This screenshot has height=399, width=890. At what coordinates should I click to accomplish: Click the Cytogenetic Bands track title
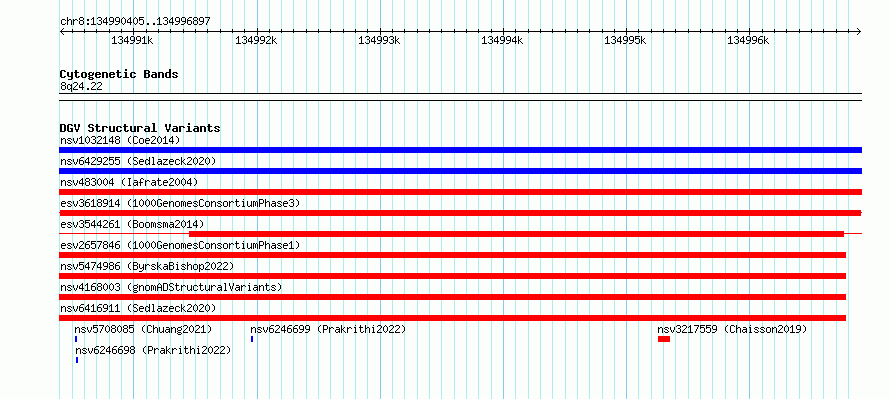tap(119, 74)
